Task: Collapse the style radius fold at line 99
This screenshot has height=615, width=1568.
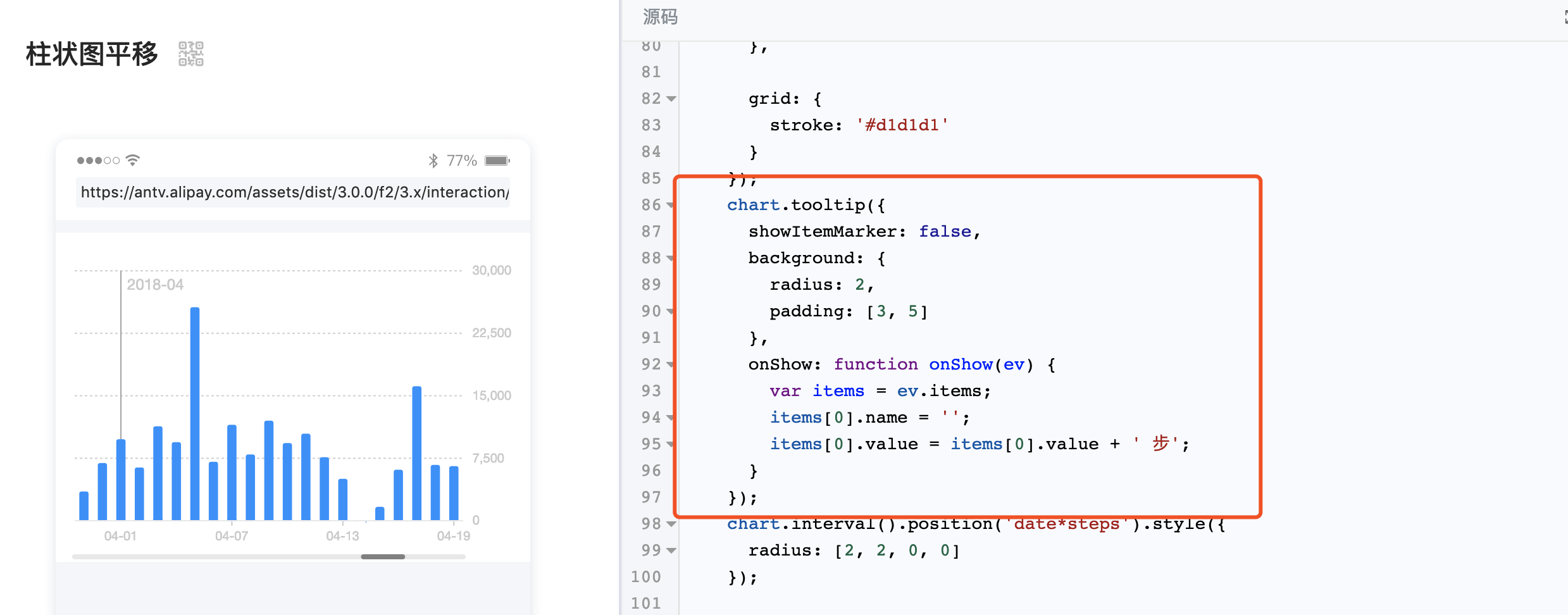Action: (671, 550)
